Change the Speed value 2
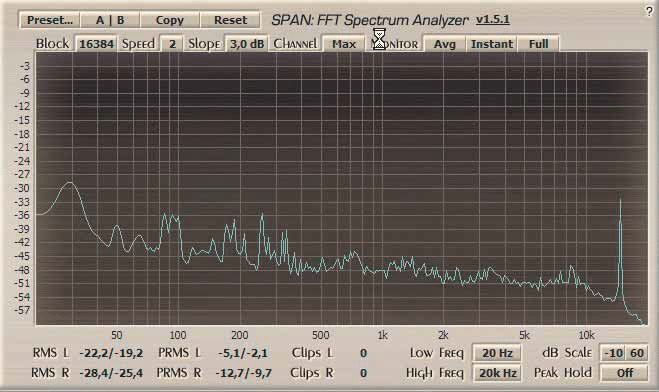Image resolution: width=659 pixels, height=392 pixels. click(x=172, y=44)
